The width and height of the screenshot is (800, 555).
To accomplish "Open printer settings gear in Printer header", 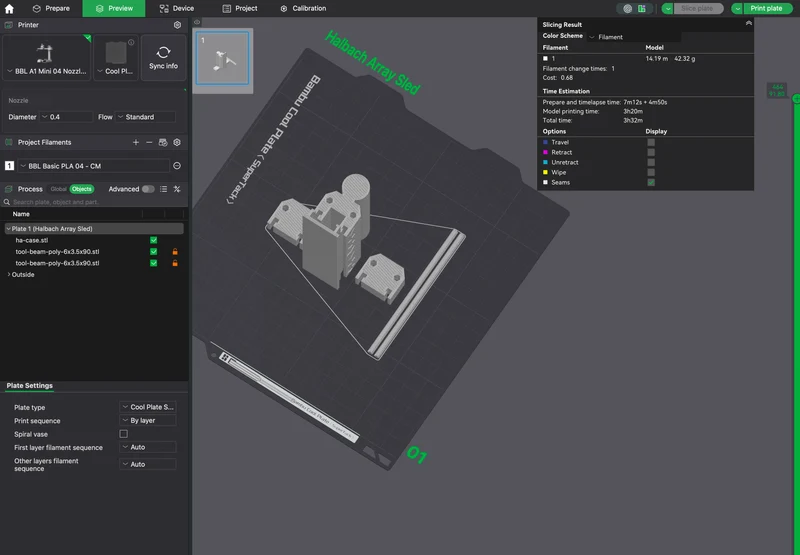I will click(x=177, y=25).
